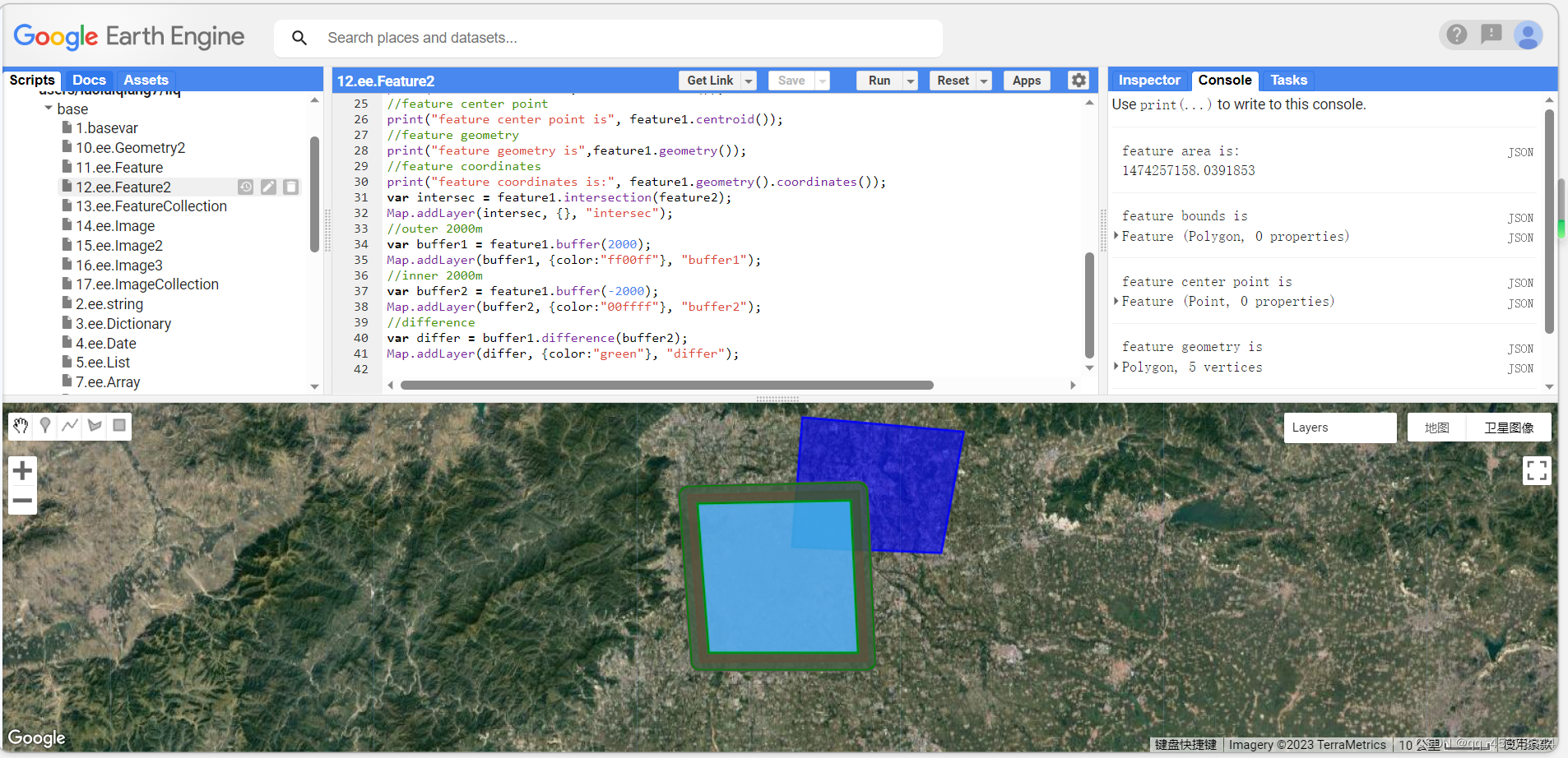The image size is (1568, 758).
Task: Expand the Polygon, 5 vertices entry
Action: [x=1116, y=367]
